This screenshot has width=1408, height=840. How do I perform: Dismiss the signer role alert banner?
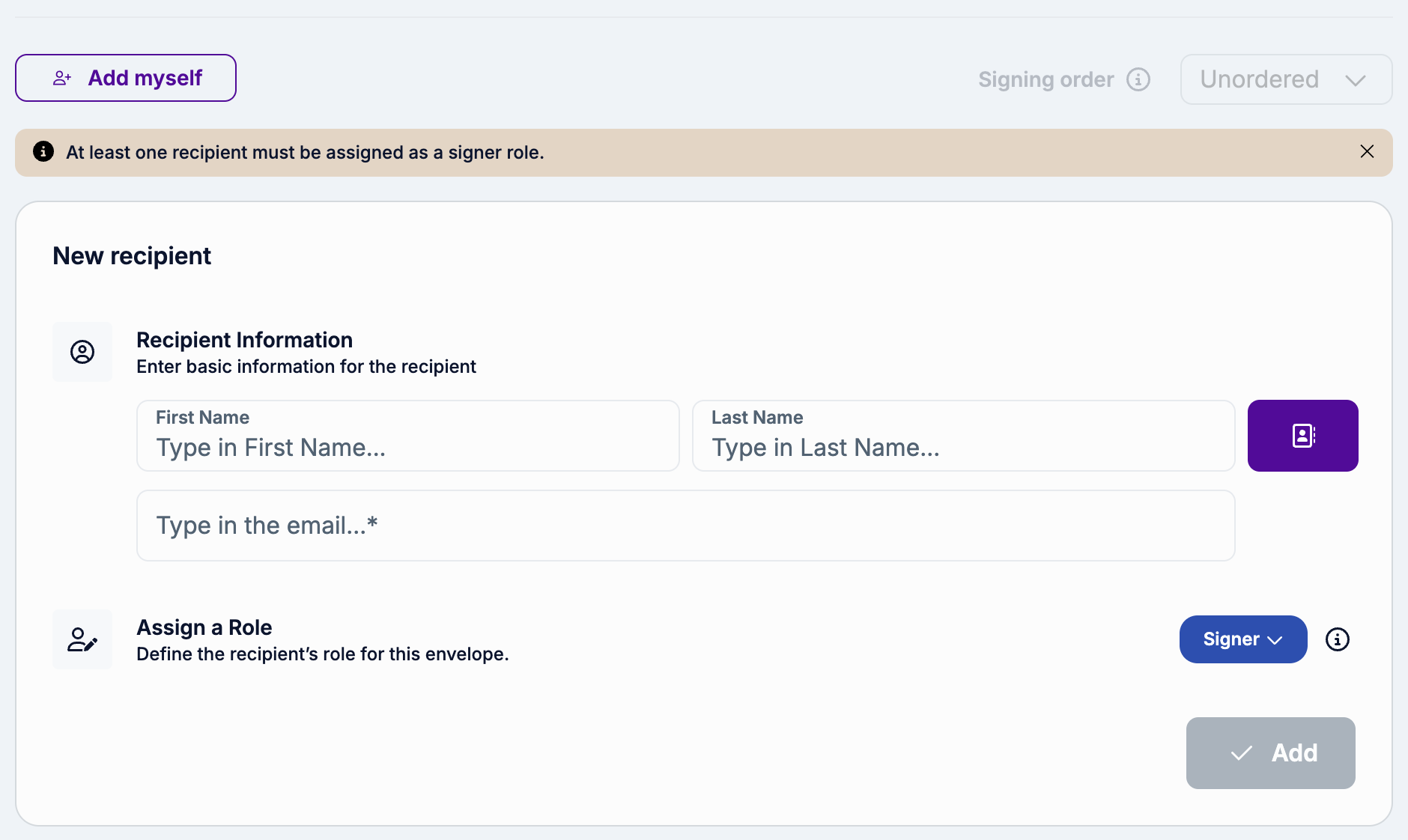point(1367,151)
